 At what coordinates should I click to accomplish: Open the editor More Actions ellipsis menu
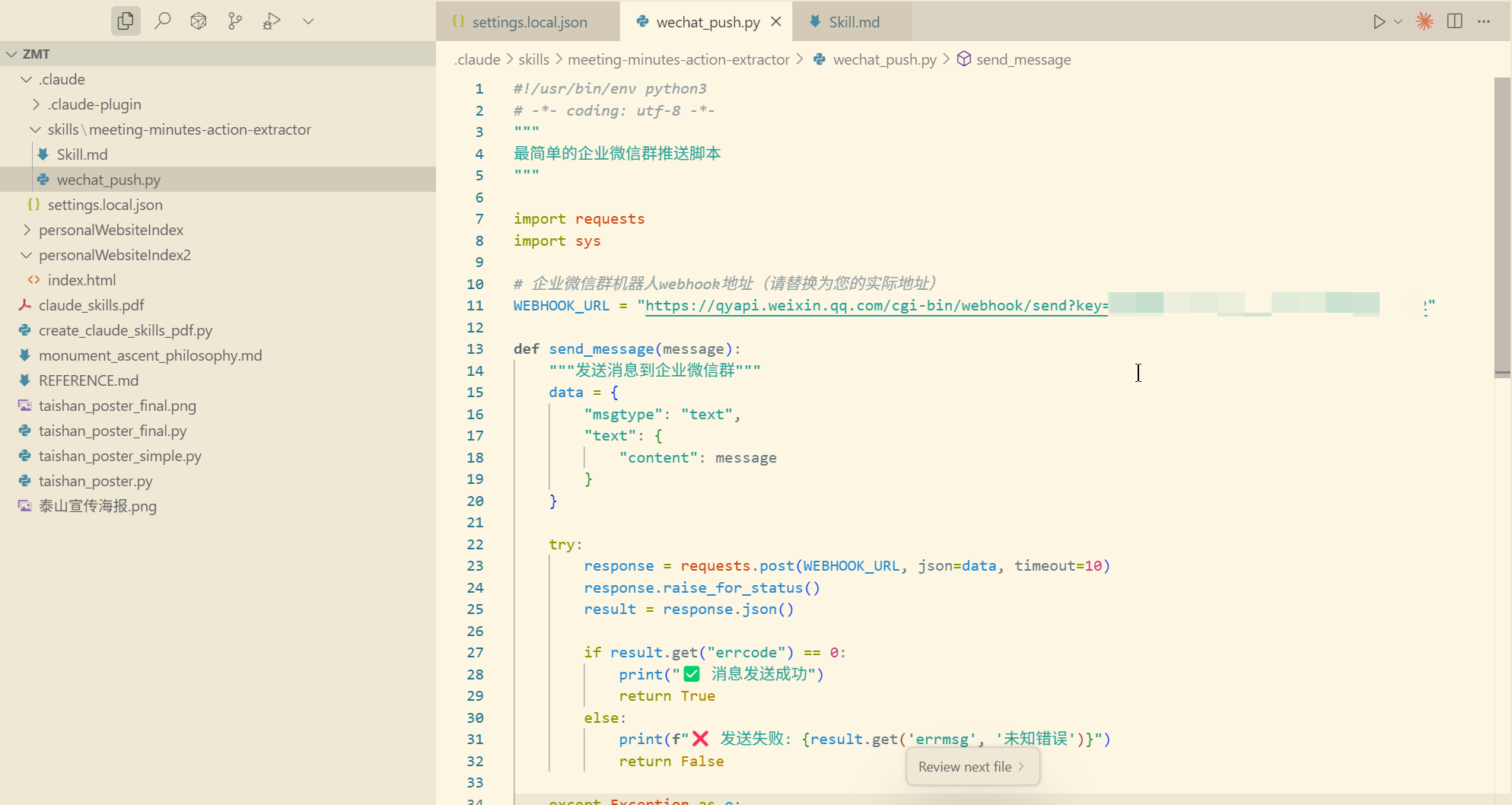pos(1484,21)
